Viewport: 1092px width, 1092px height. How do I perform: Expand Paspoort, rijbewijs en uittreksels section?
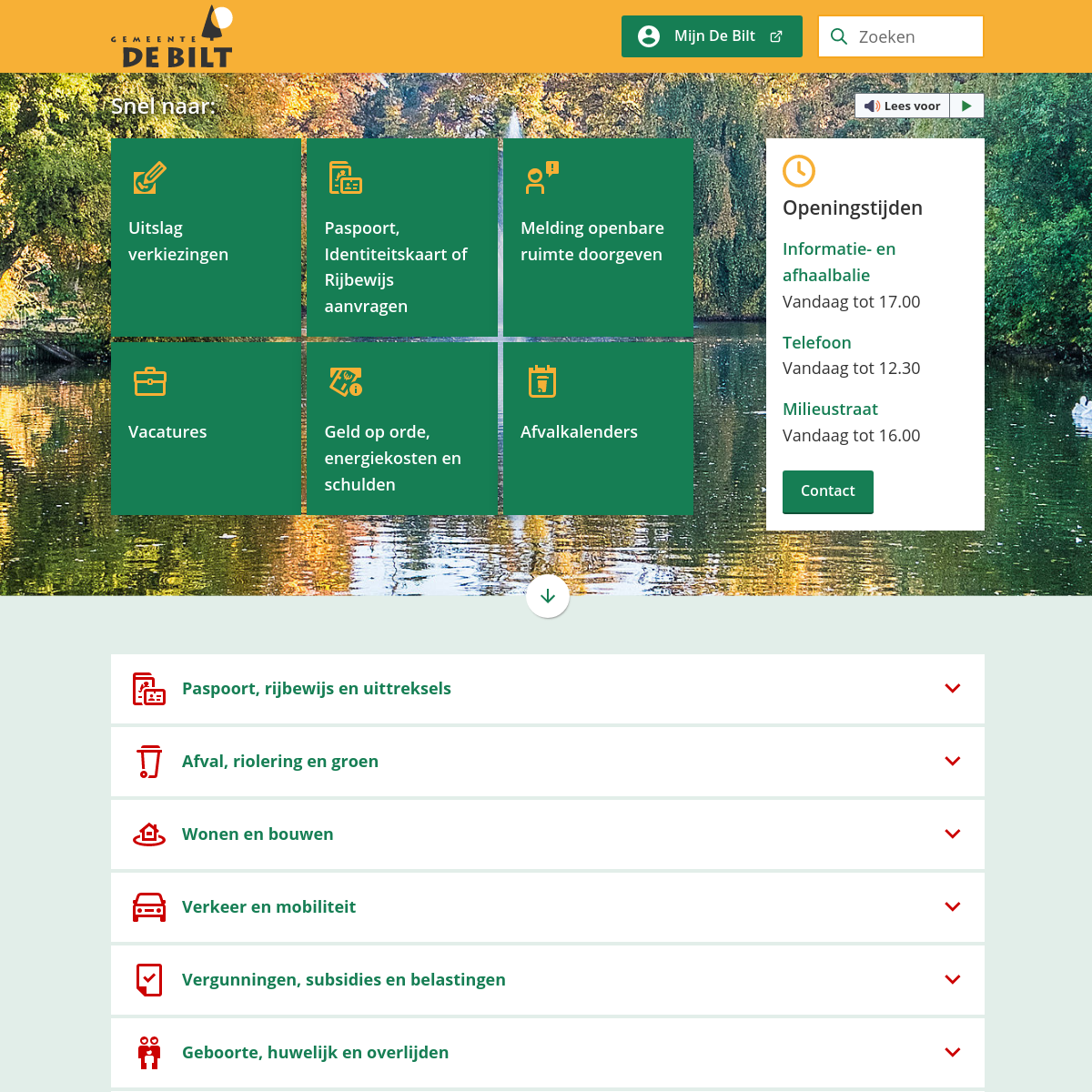[x=548, y=689]
